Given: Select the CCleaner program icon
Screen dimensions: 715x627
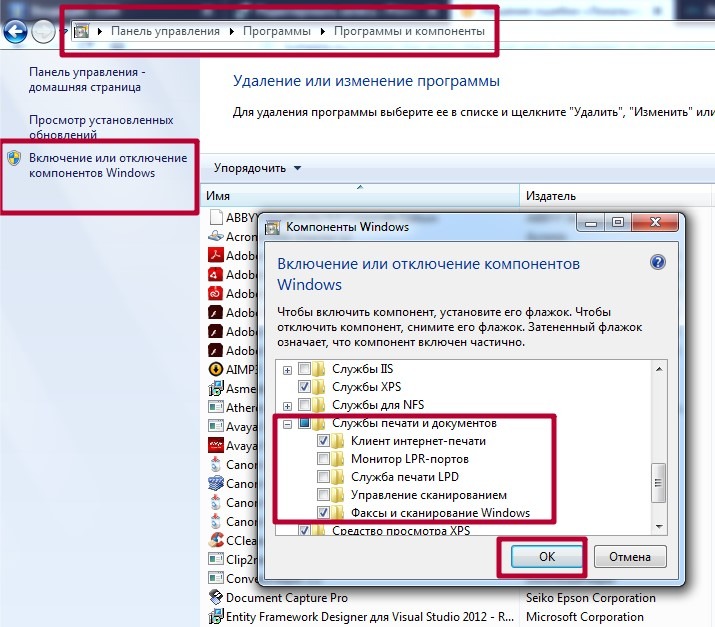Looking at the screenshot, I should point(216,540).
